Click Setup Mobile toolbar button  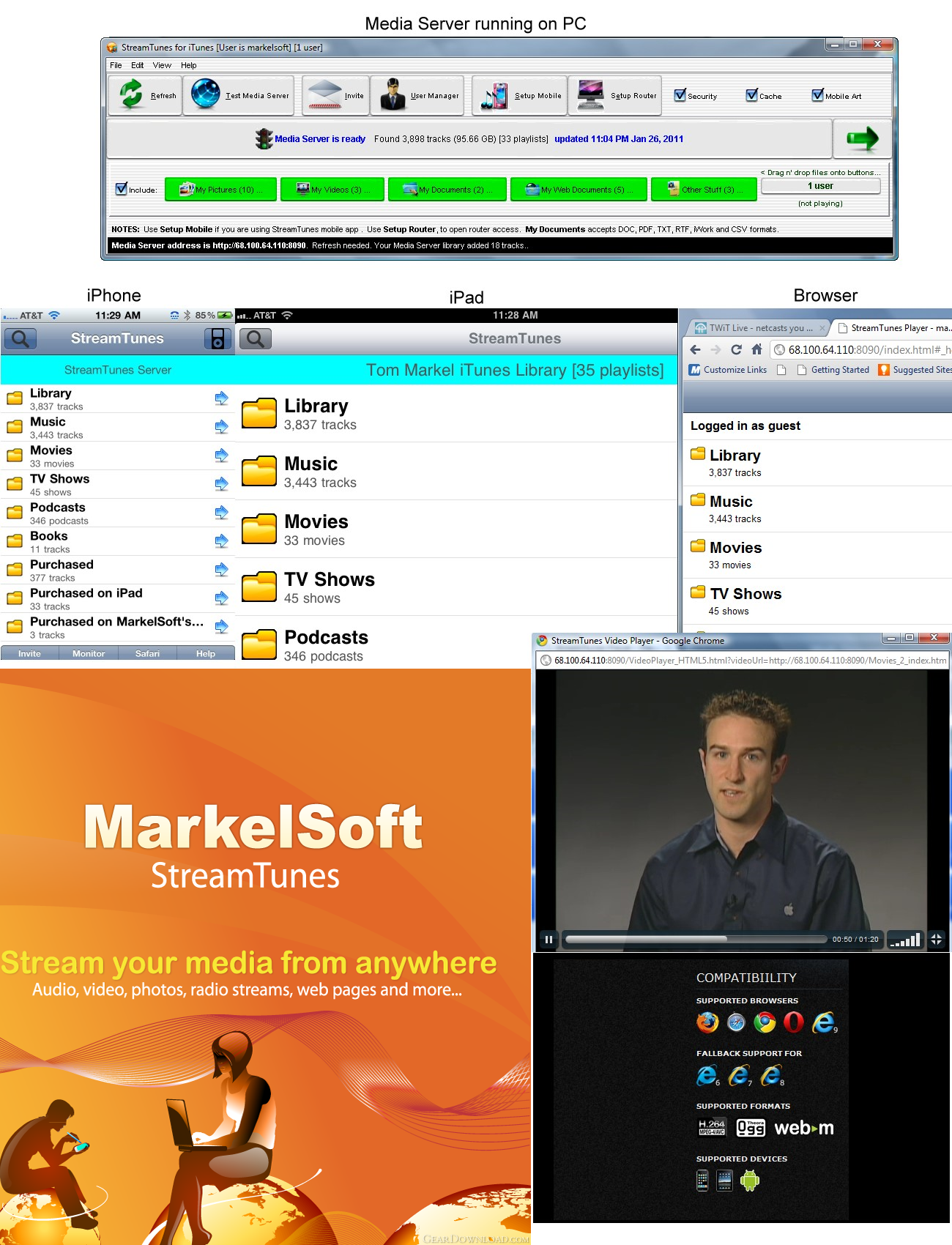pos(520,95)
